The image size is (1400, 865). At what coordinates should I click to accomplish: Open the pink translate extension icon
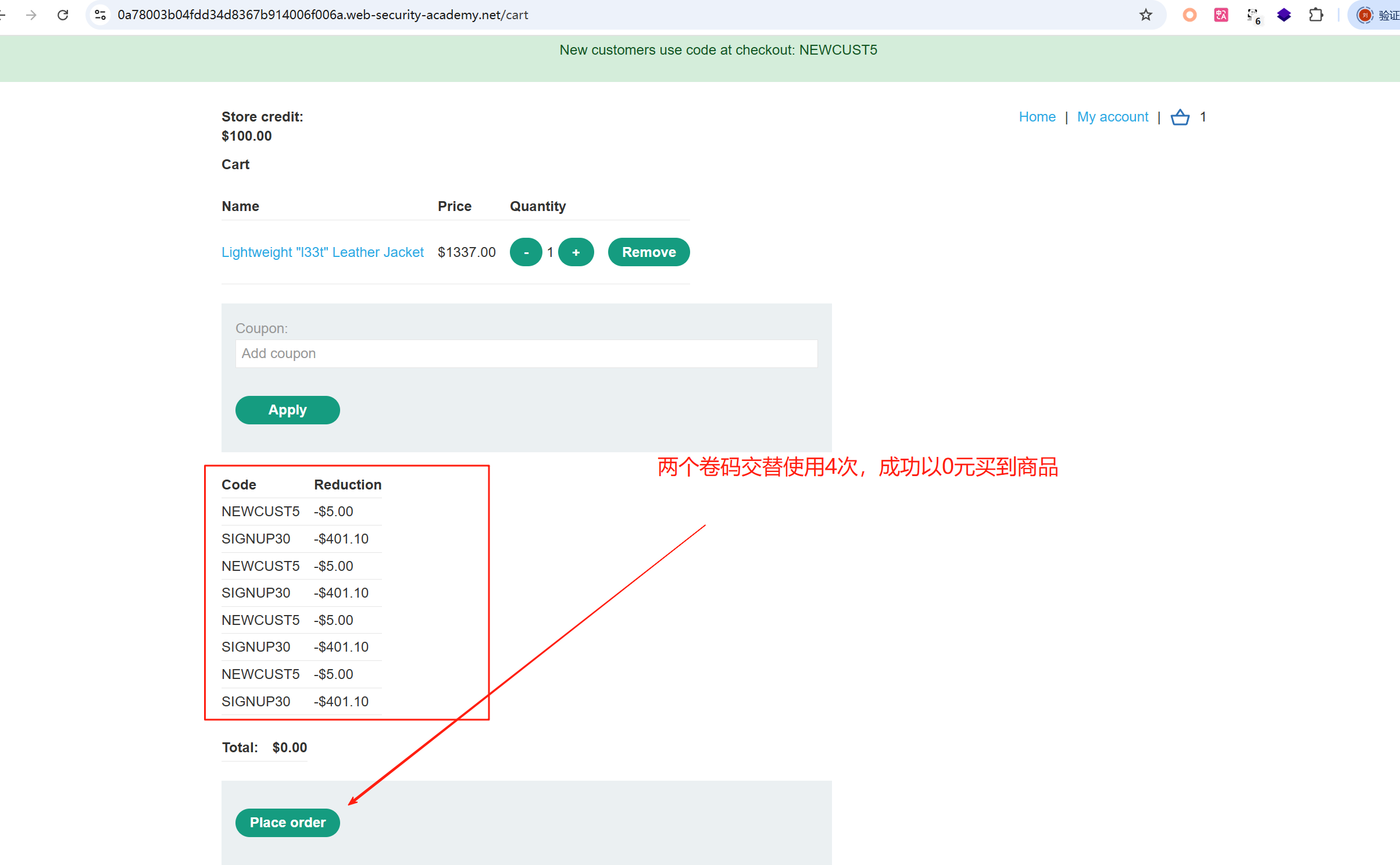[1221, 15]
